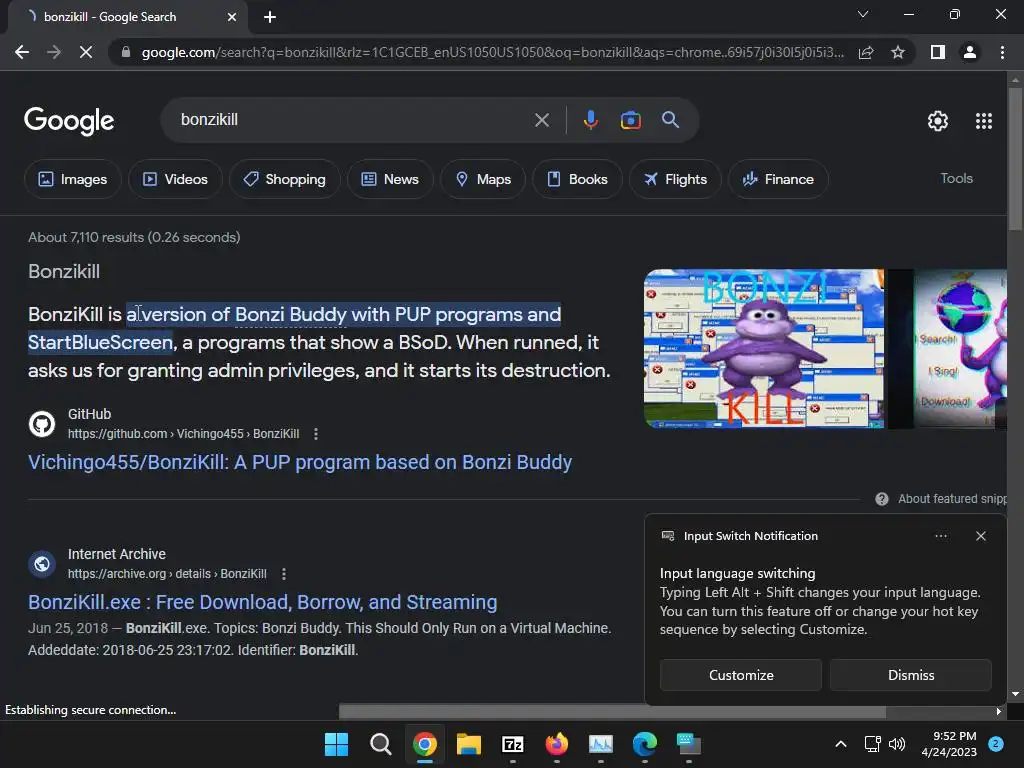Viewport: 1024px width, 768px height.
Task: Open volume control in tray
Action: tap(897, 744)
